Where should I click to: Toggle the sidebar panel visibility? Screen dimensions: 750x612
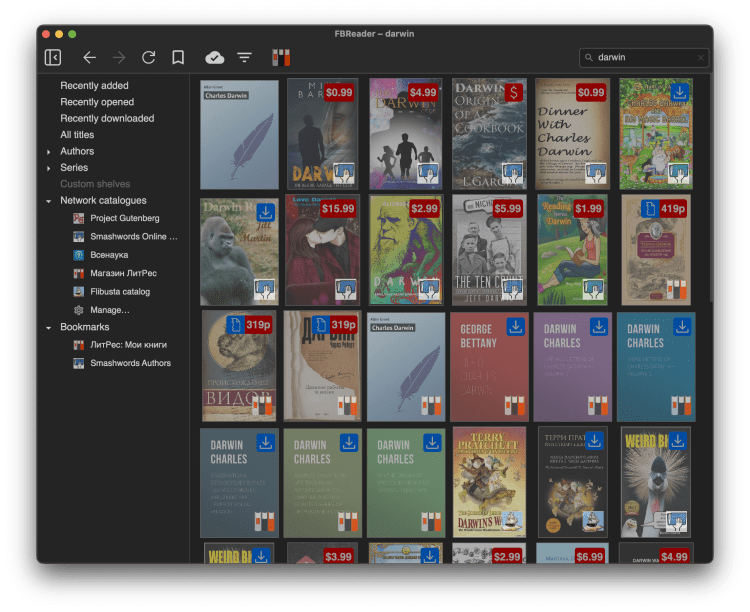tap(53, 58)
